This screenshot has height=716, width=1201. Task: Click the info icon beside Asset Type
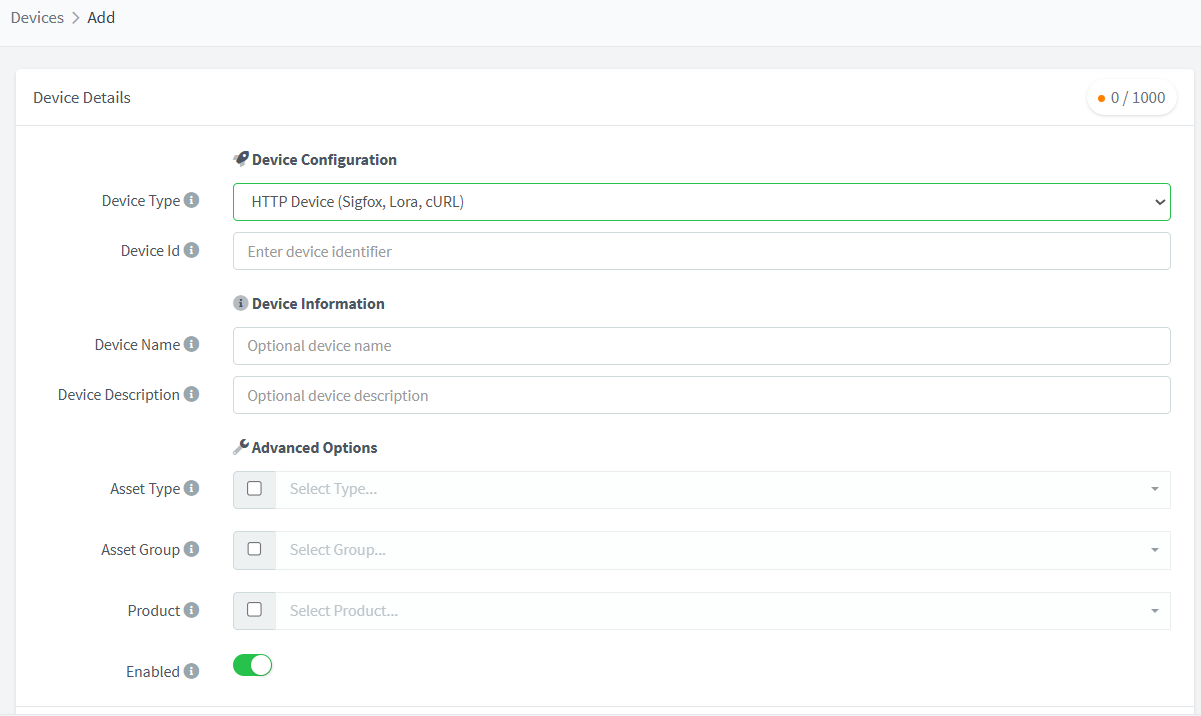[x=191, y=489]
